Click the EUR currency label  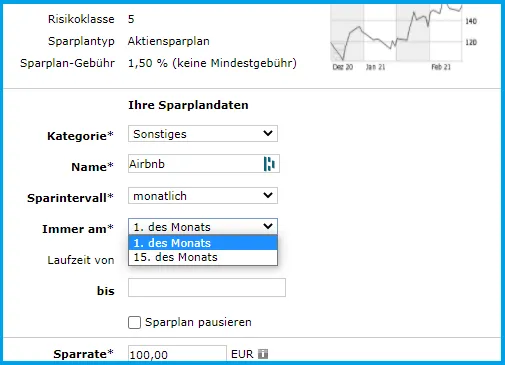coord(242,354)
